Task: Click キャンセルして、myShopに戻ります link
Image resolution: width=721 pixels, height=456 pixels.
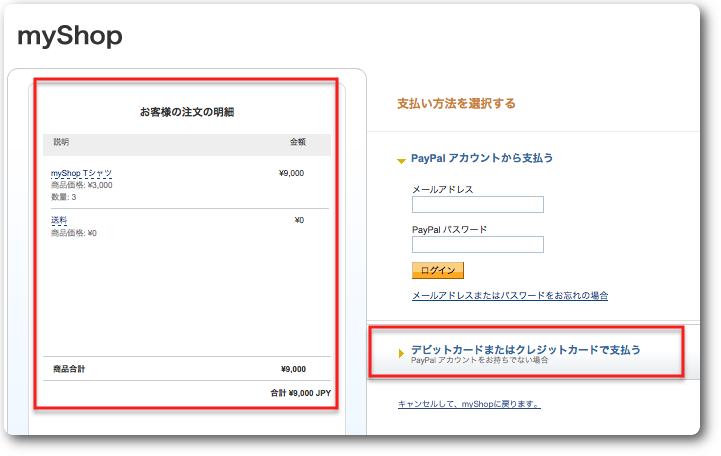Action: (469, 404)
